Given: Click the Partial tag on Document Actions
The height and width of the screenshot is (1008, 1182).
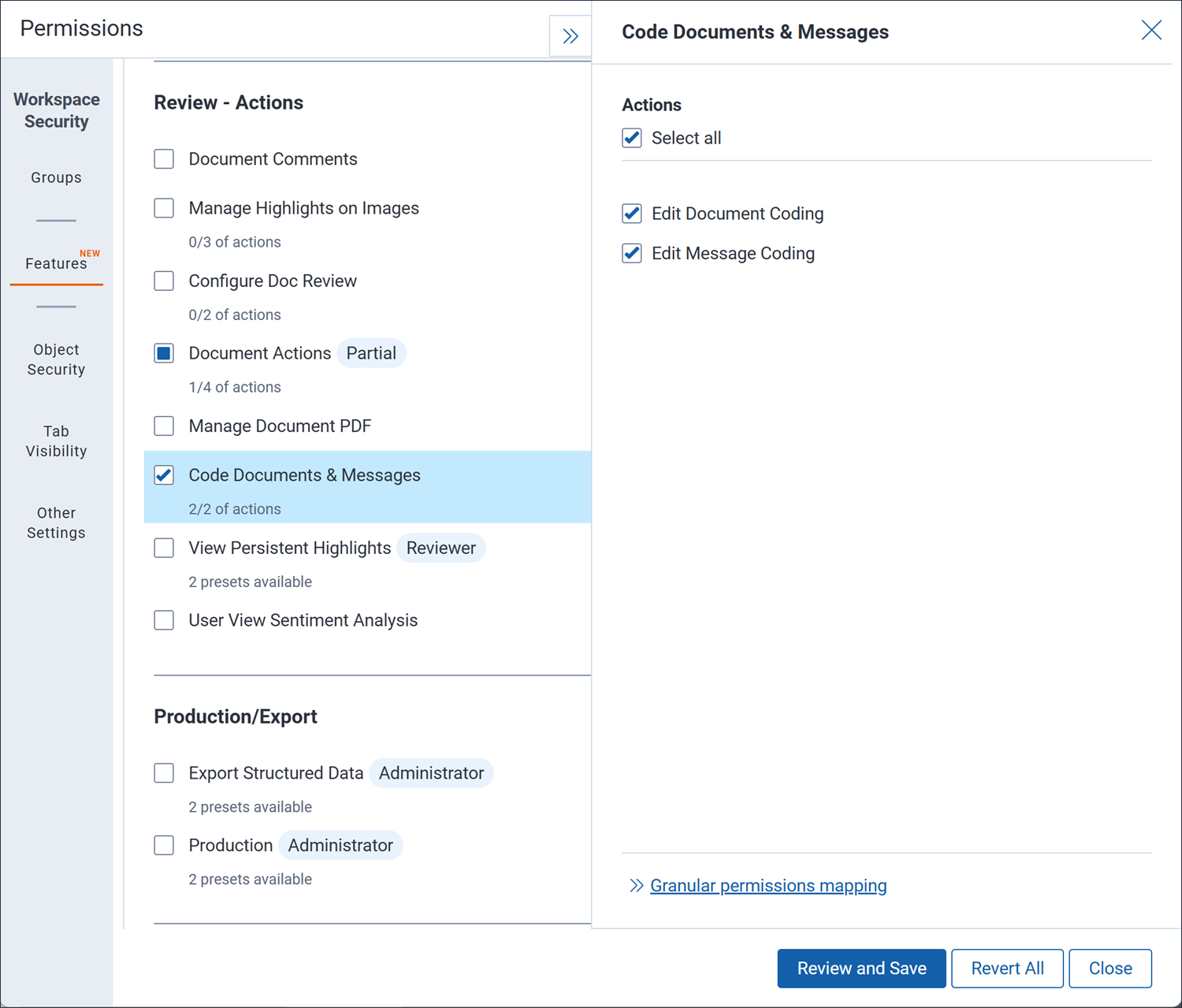Looking at the screenshot, I should pos(371,353).
